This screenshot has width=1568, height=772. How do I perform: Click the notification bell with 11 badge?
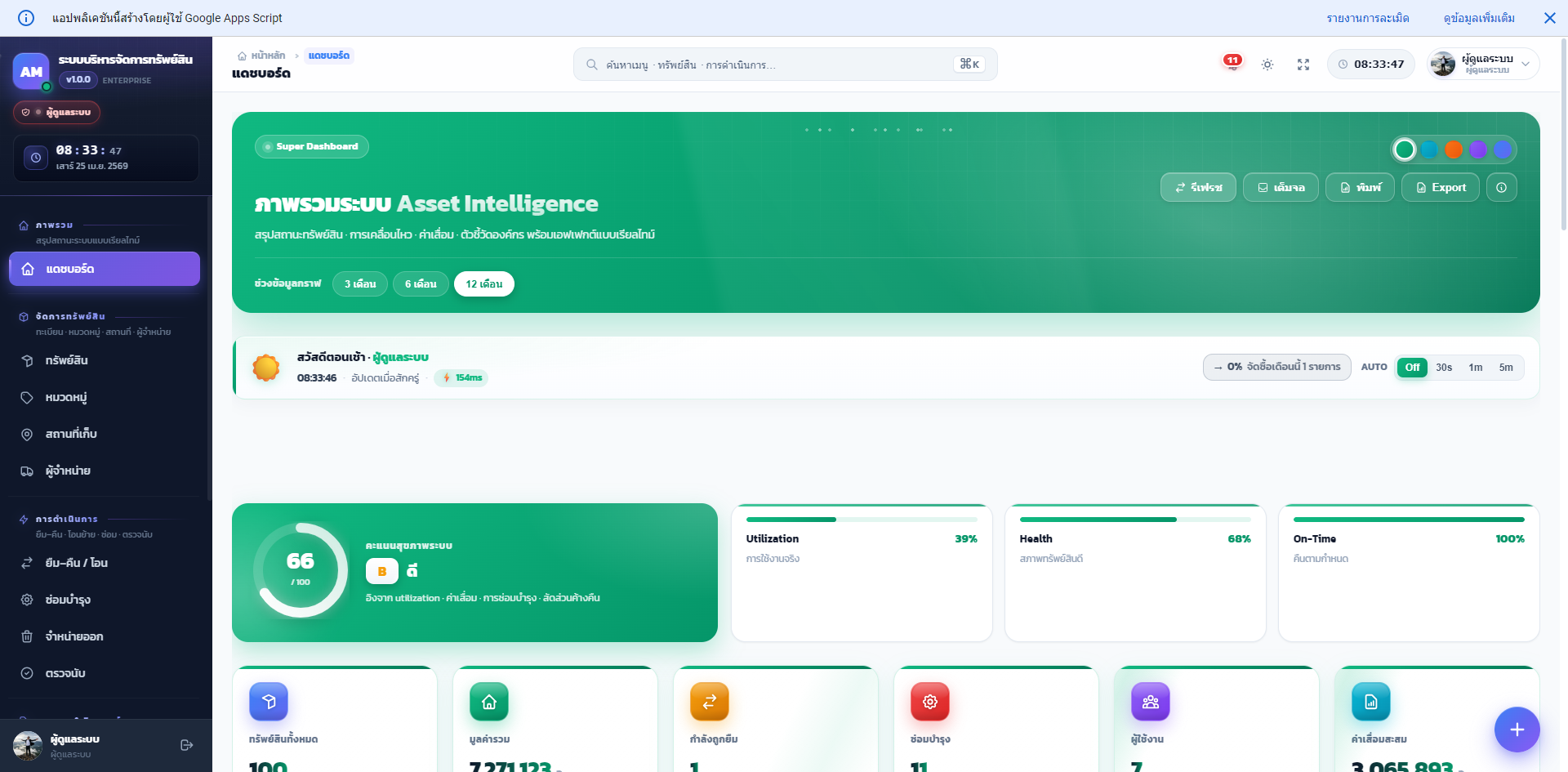click(1232, 64)
